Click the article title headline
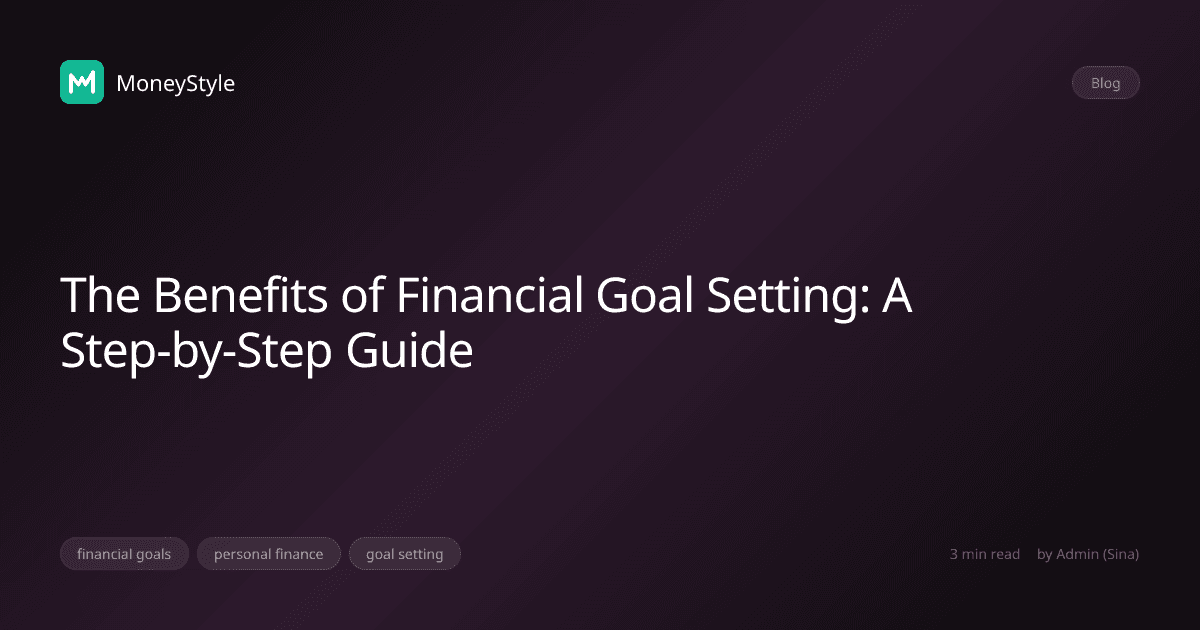The width and height of the screenshot is (1200, 630). click(x=488, y=322)
